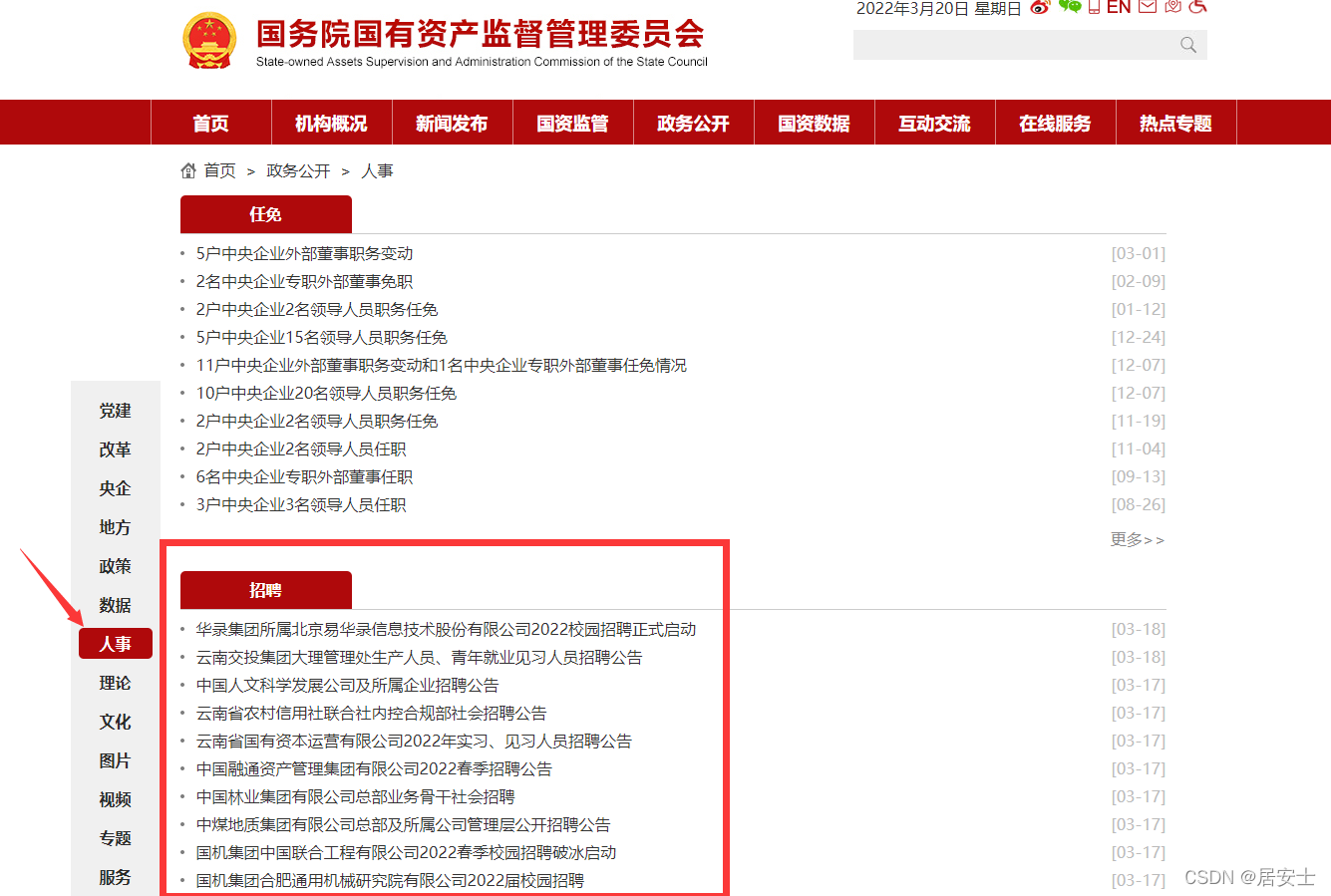
Task: Open the accessibility wheelchair icon
Action: point(1198,6)
